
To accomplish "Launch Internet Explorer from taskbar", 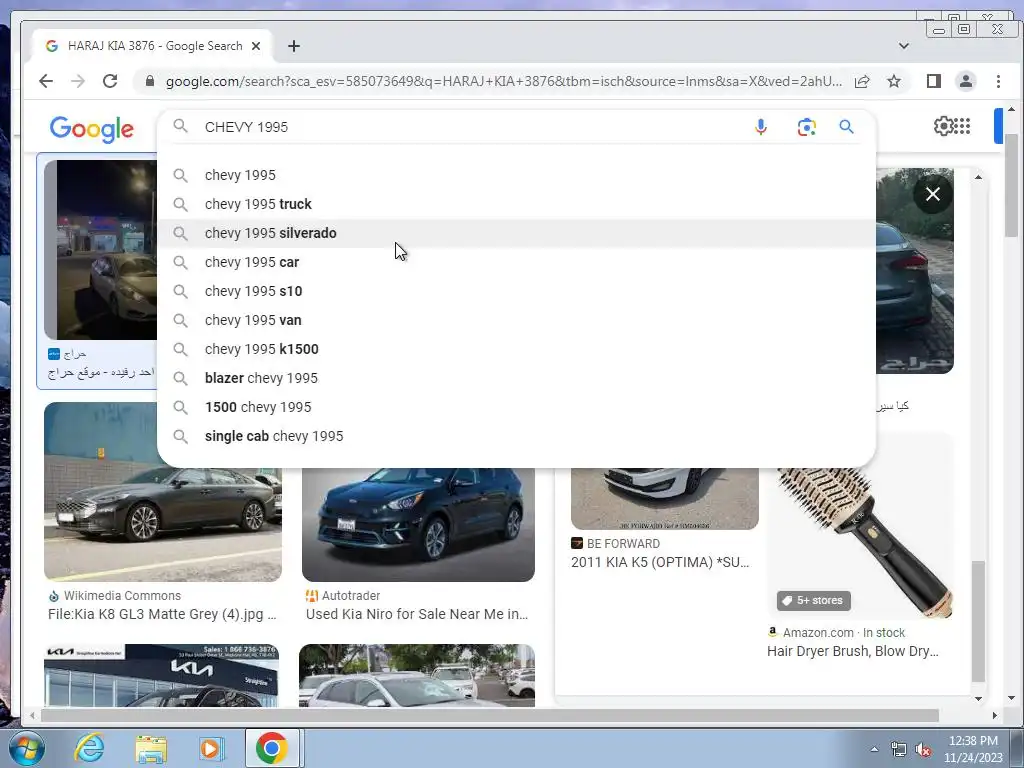I will tap(89, 748).
